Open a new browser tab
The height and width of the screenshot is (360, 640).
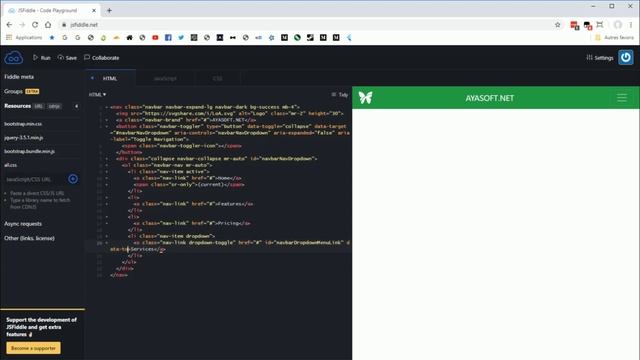[x=109, y=11]
